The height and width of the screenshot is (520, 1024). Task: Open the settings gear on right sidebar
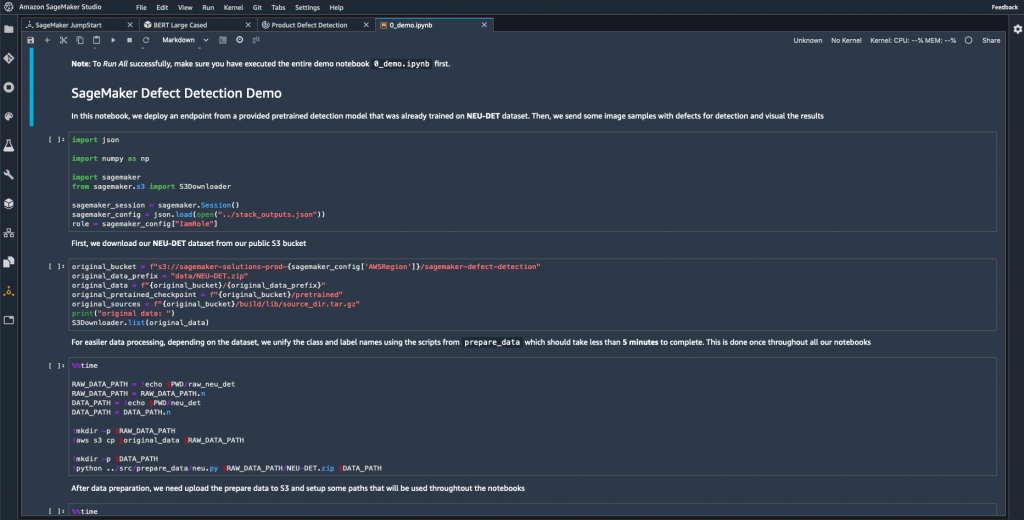point(1017,29)
